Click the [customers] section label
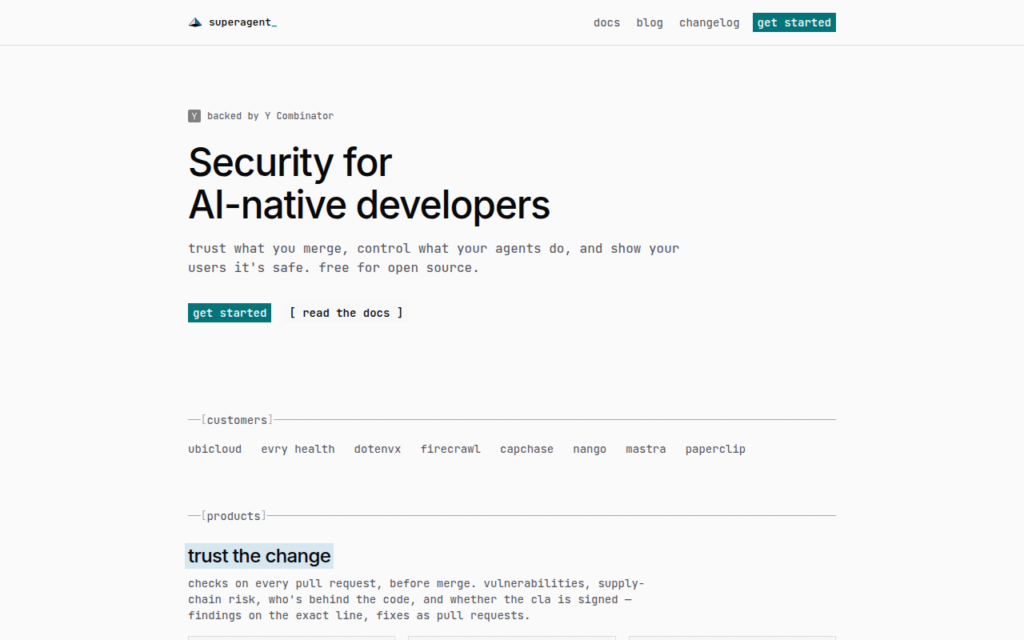The image size is (1024, 640). (237, 420)
